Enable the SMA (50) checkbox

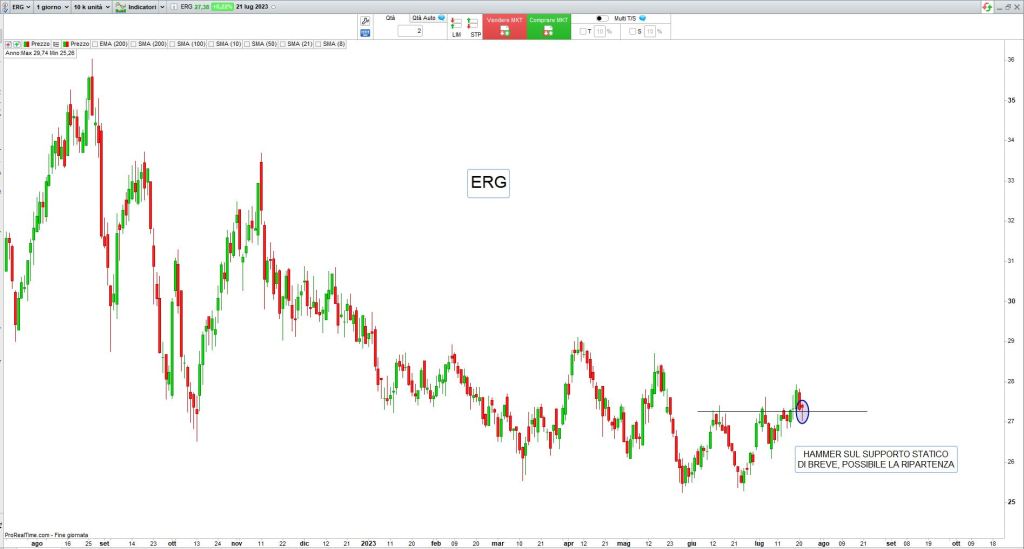click(247, 44)
